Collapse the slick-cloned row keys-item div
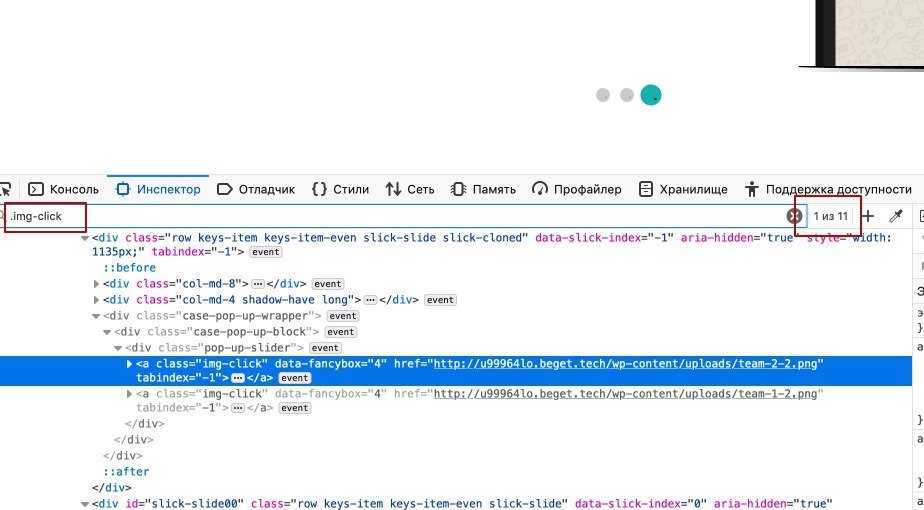The height and width of the screenshot is (510, 924). point(85,238)
